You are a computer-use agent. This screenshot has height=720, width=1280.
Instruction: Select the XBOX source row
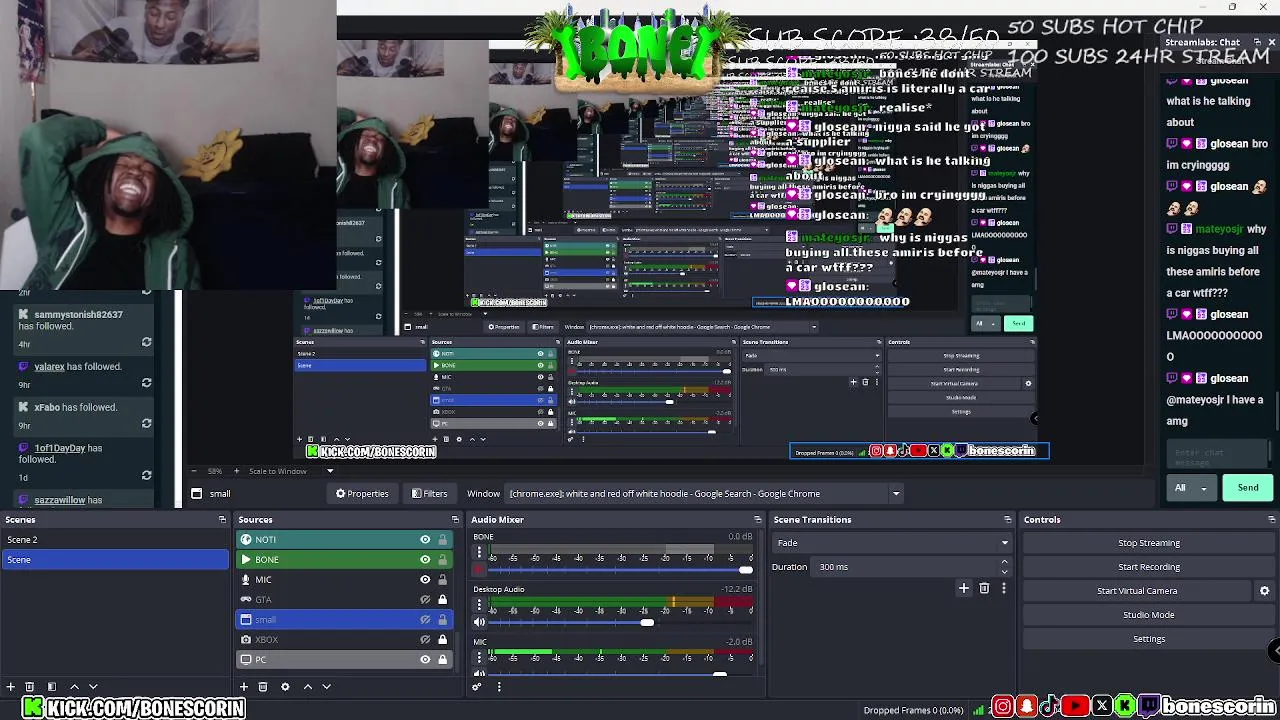click(x=343, y=640)
